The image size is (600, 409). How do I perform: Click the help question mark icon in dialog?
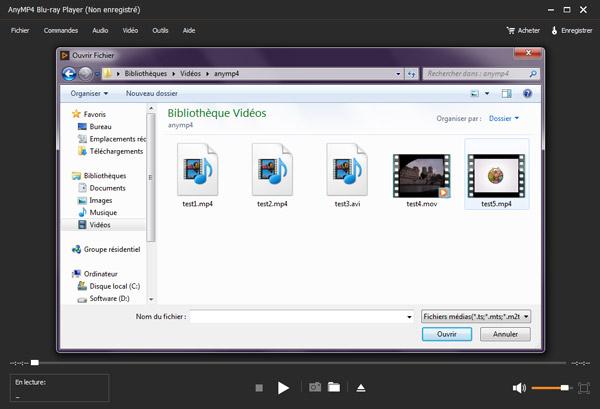click(528, 93)
